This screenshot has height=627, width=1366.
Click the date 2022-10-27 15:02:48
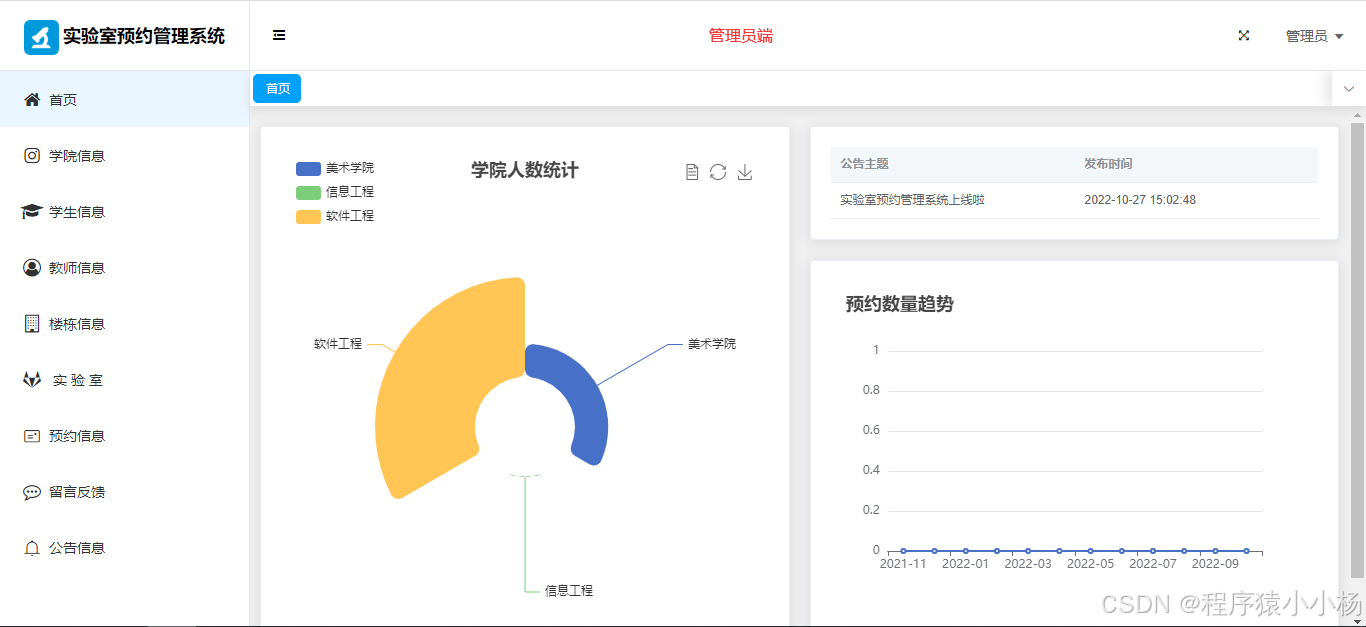point(1140,200)
